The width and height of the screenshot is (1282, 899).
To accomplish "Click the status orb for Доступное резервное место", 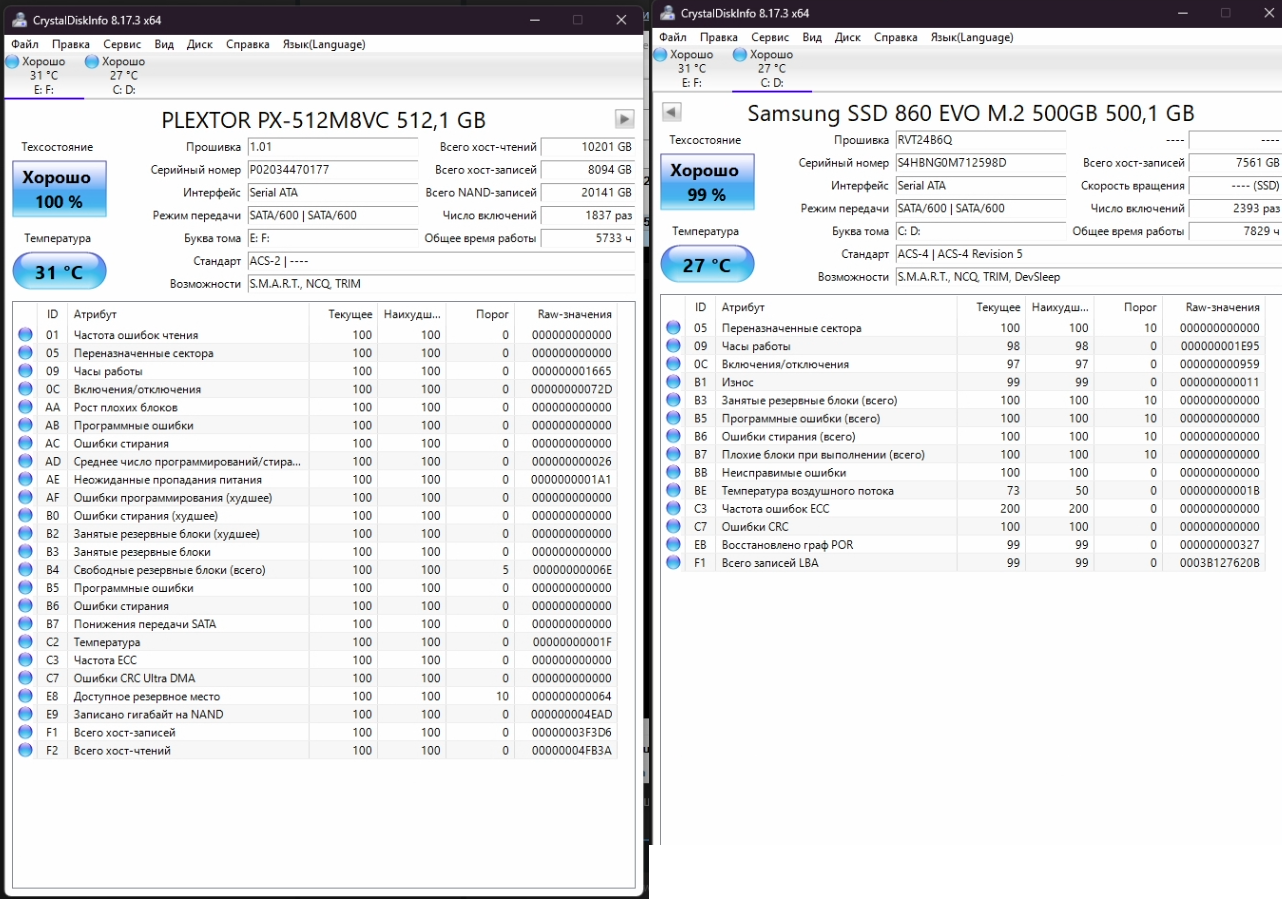I will click(x=26, y=696).
